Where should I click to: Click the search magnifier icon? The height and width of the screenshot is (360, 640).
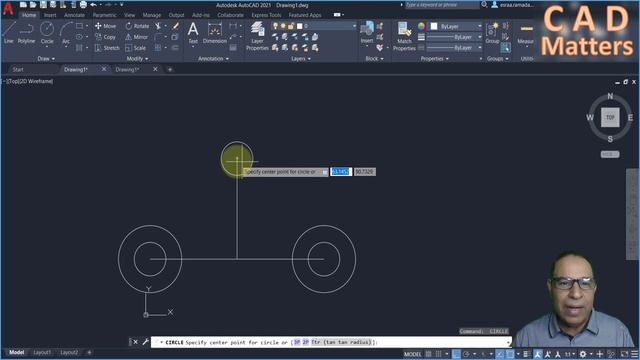484,5
